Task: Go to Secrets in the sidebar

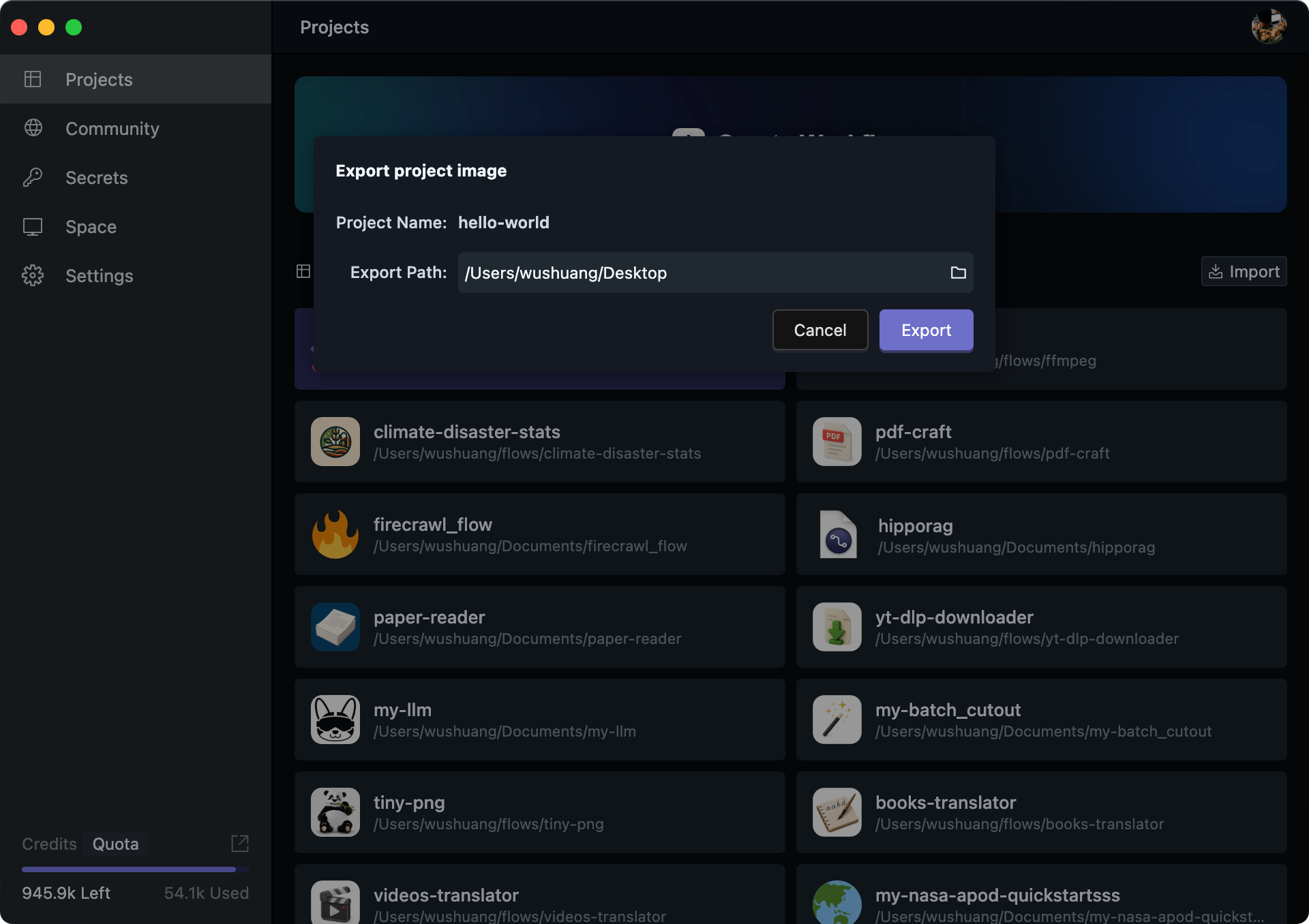Action: (x=96, y=178)
